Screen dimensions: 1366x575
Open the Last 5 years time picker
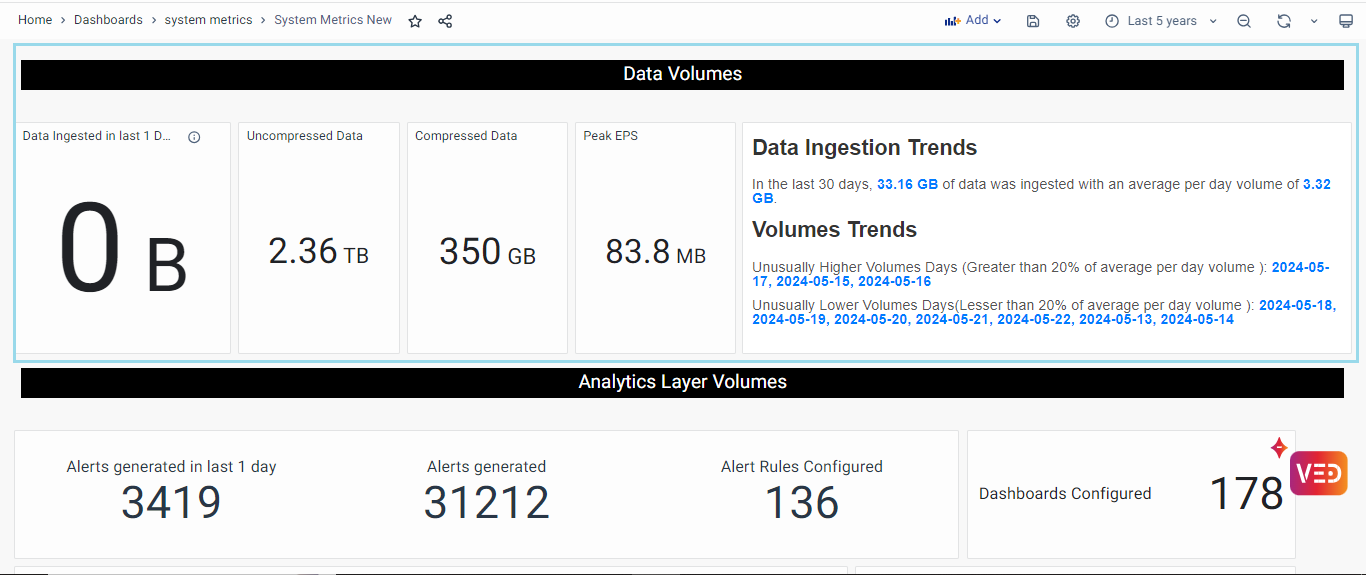click(x=1161, y=21)
